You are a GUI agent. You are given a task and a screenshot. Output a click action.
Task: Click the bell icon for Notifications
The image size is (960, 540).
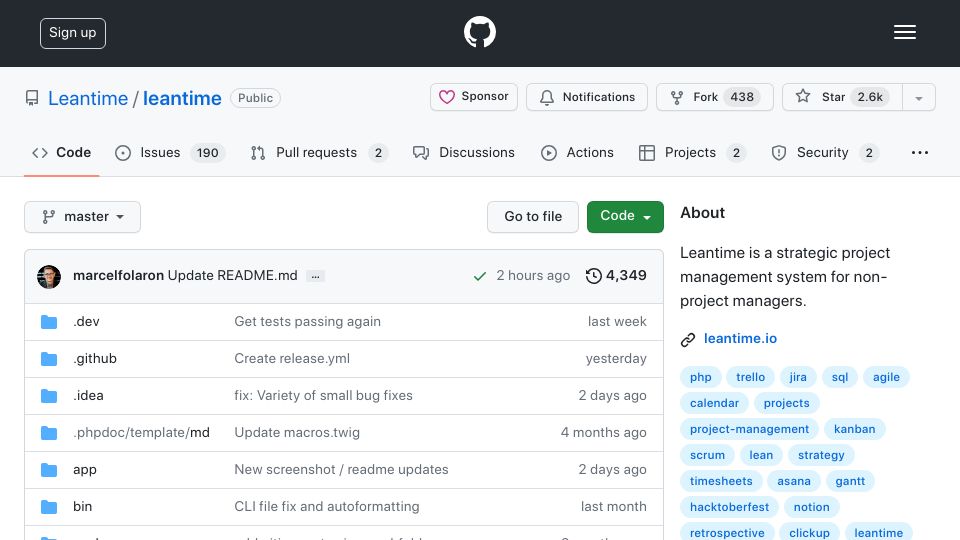coord(547,97)
